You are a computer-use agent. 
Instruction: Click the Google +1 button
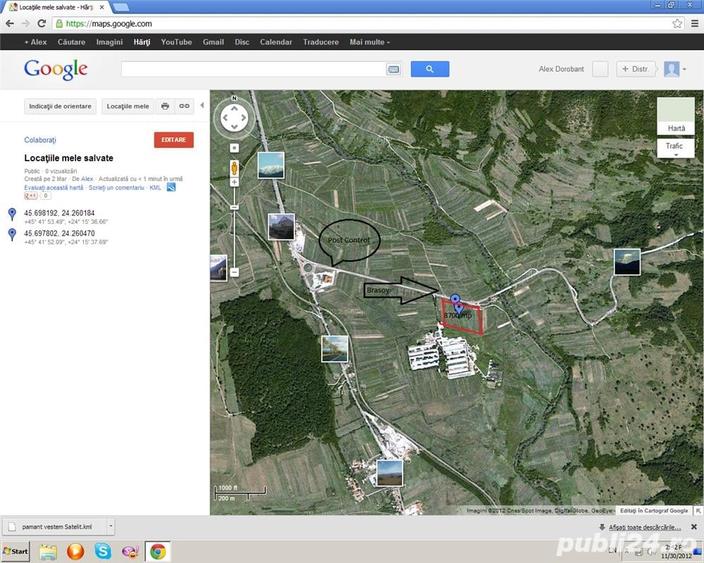[x=31, y=196]
